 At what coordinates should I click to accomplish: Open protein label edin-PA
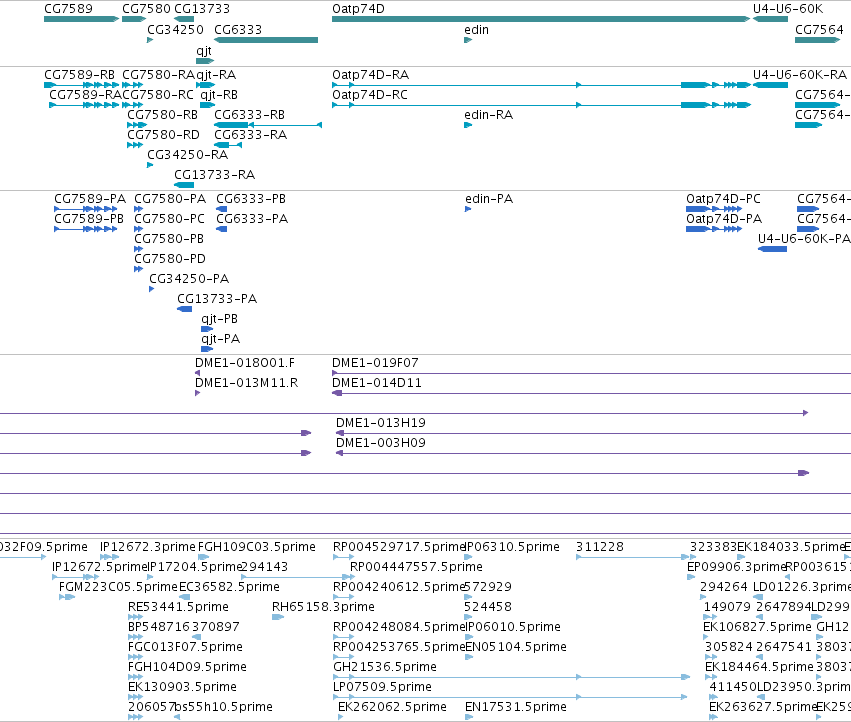[x=489, y=199]
